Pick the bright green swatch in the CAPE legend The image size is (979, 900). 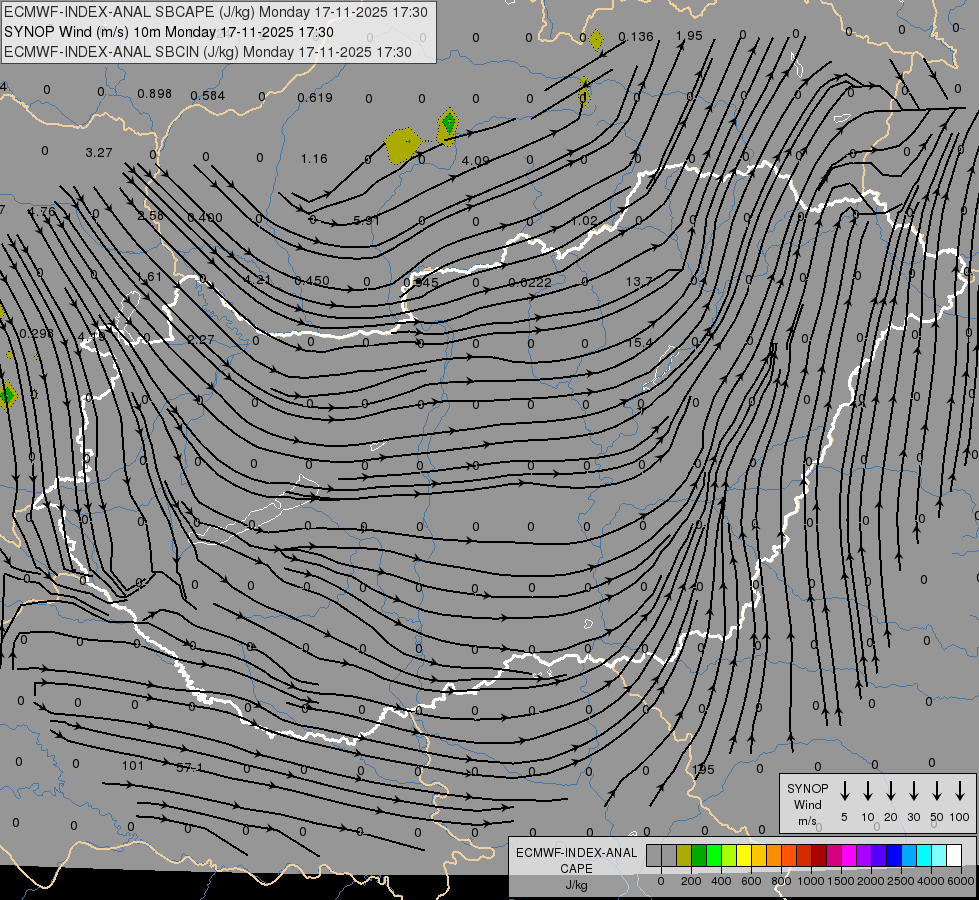pyautogui.click(x=714, y=855)
